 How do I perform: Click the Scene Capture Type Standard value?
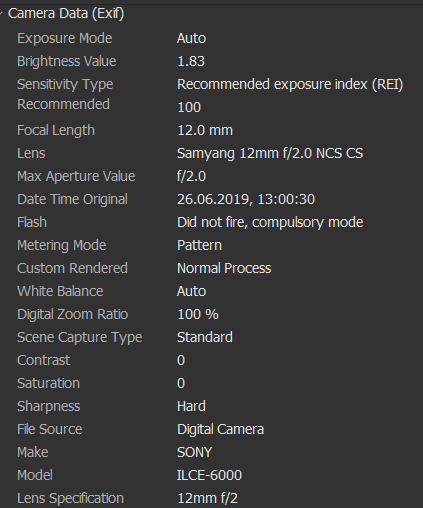(x=205, y=337)
